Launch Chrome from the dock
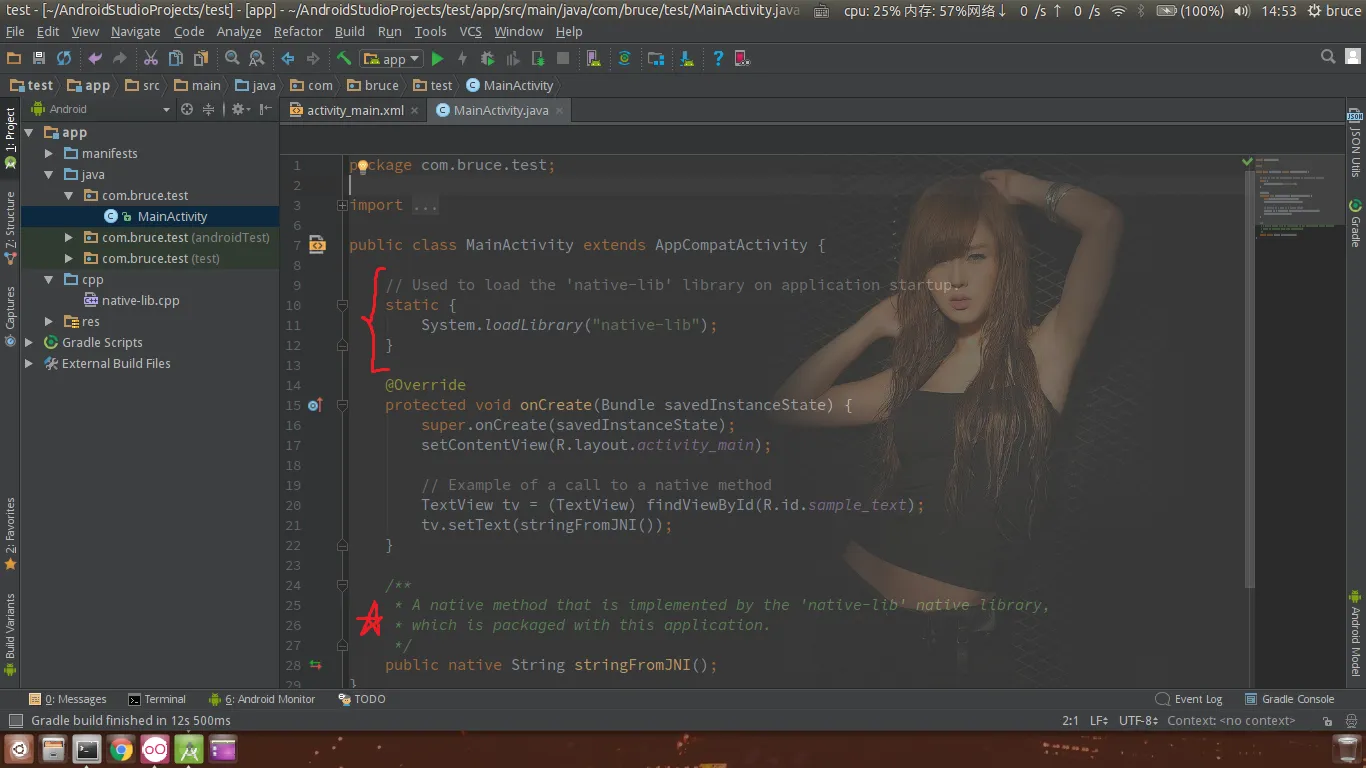The width and height of the screenshot is (1366, 768). coord(121,749)
